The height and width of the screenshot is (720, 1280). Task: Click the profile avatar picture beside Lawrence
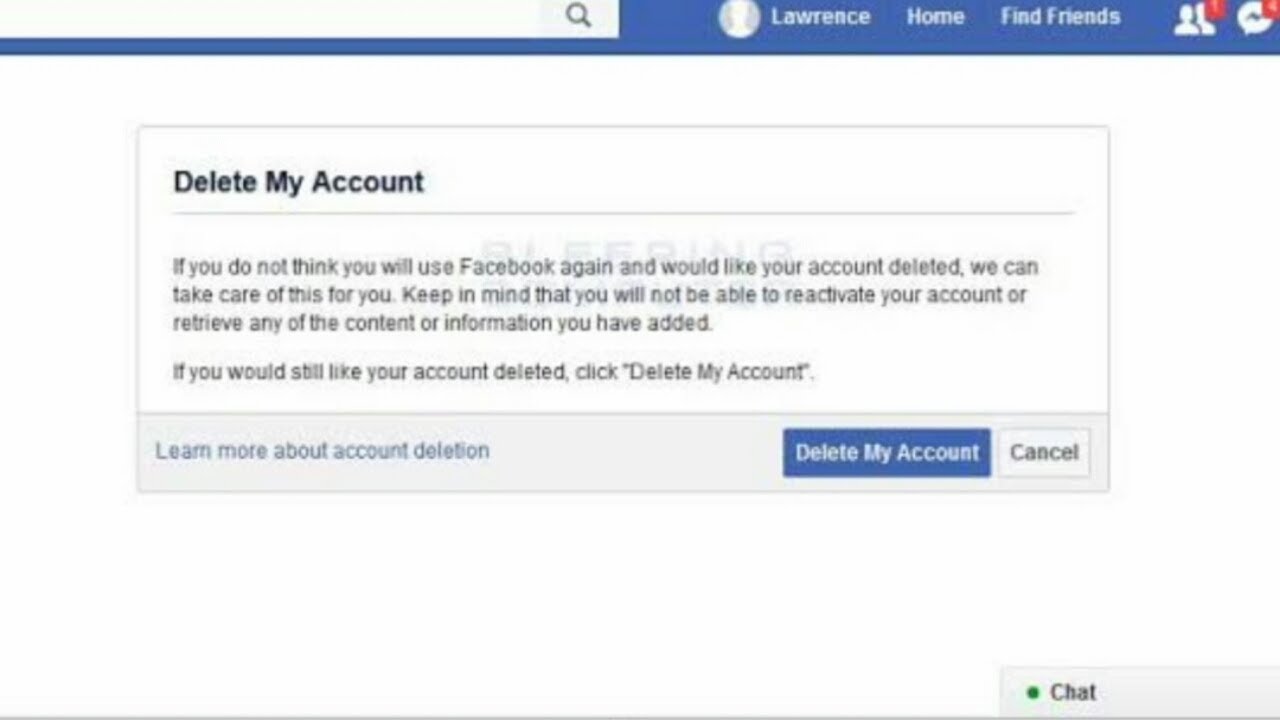coord(739,17)
